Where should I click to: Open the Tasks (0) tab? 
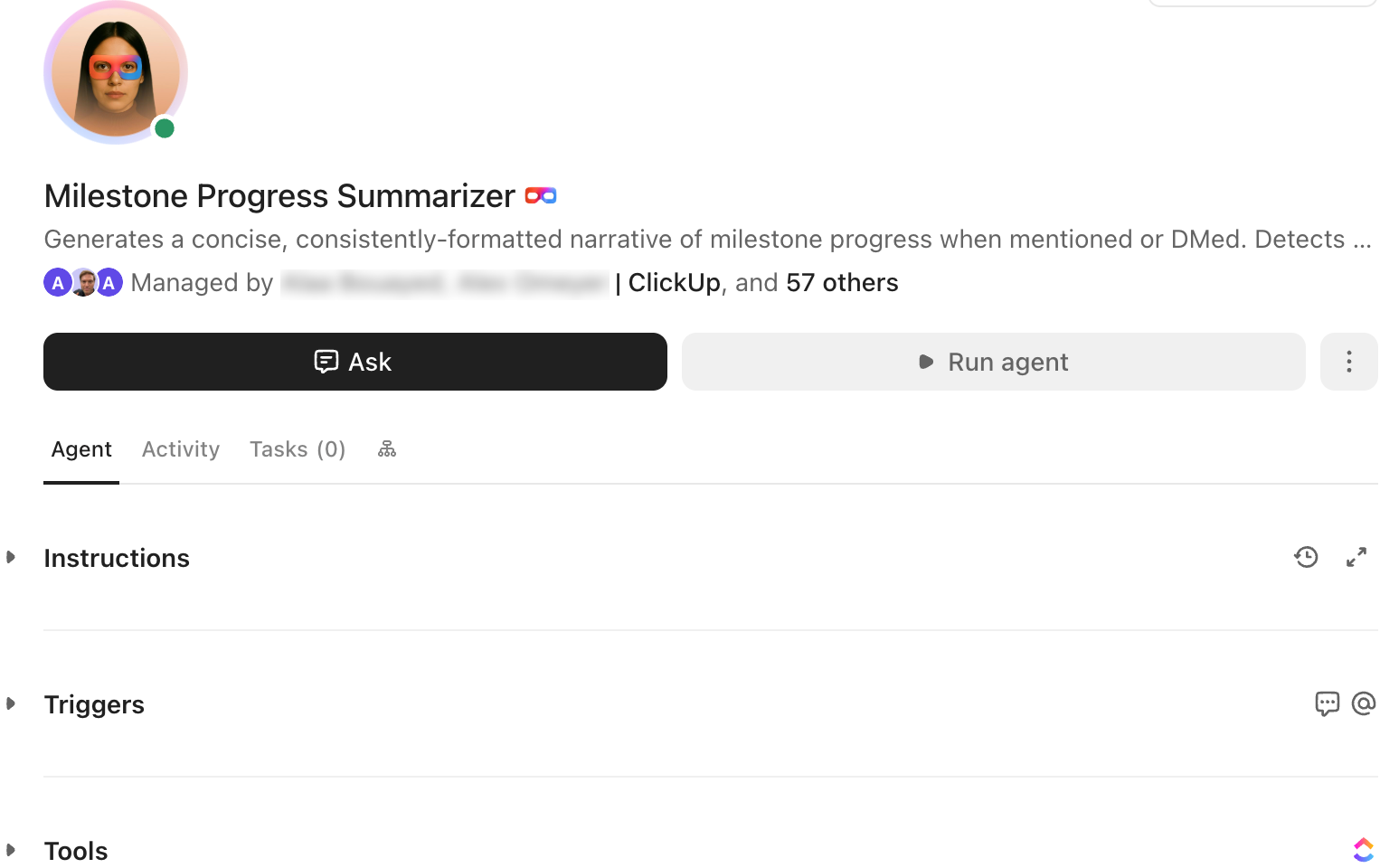[x=298, y=449]
